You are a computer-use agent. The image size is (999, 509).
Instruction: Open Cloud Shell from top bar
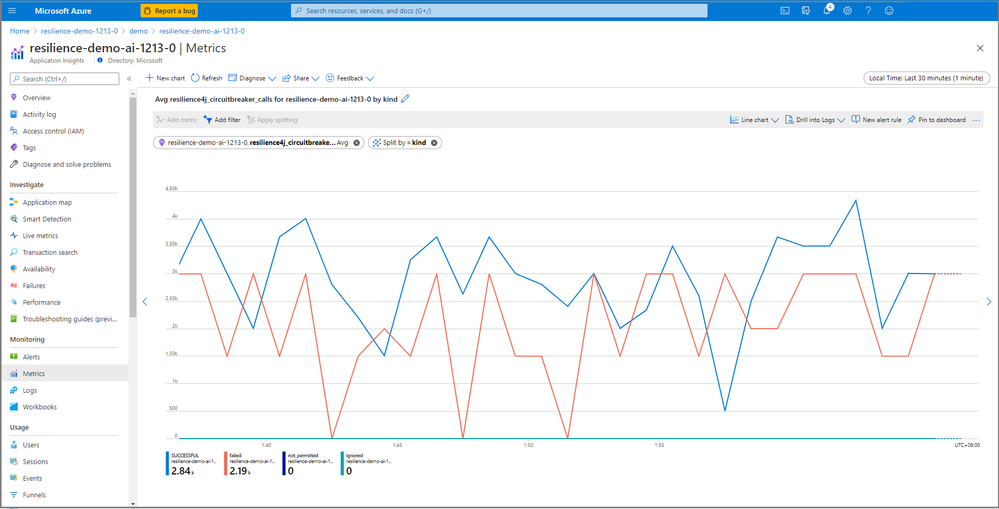pyautogui.click(x=785, y=11)
